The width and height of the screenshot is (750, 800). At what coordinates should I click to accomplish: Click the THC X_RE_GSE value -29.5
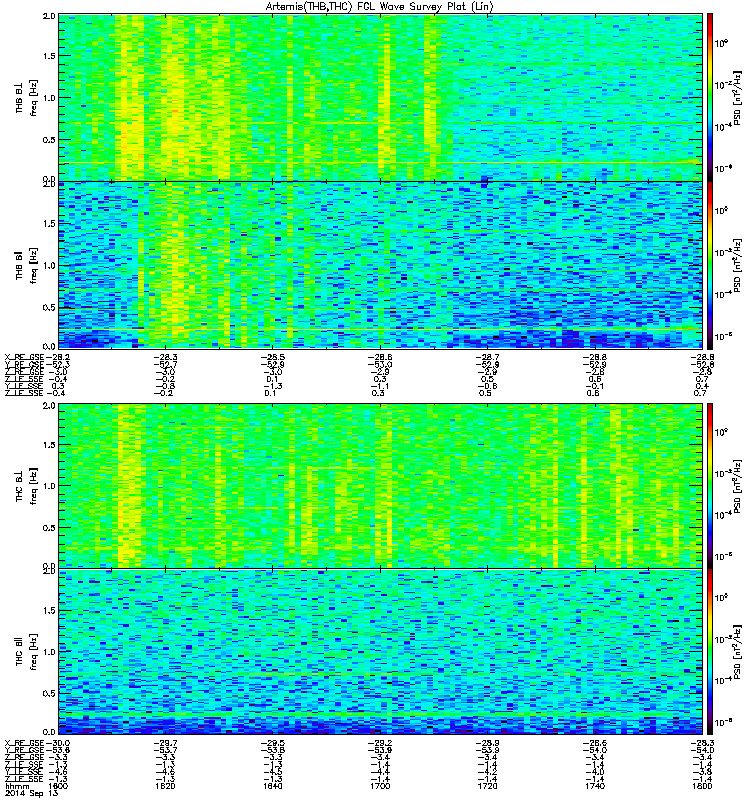click(272, 743)
